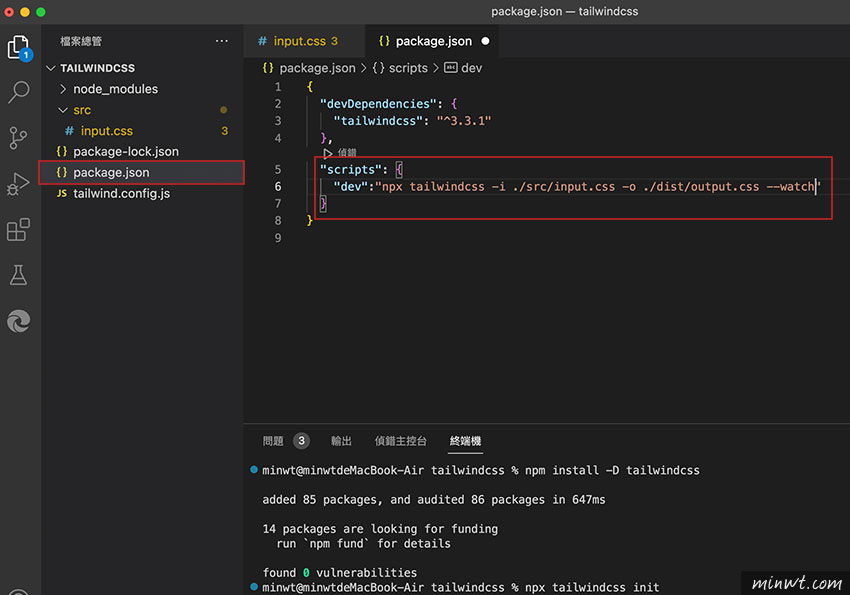Viewport: 850px width, 595px height.
Task: Open the Debug Console panel tab
Action: [x=401, y=441]
